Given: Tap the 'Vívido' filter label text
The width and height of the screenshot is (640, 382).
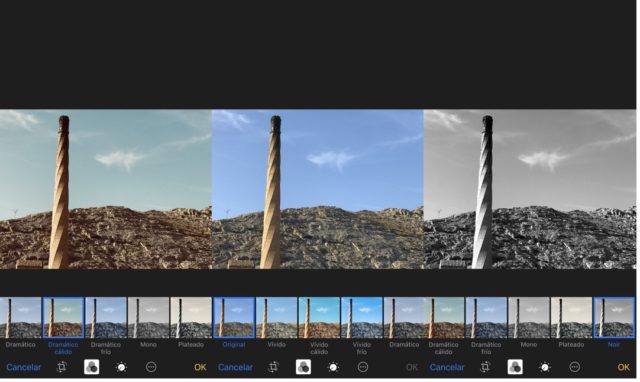Looking at the screenshot, I should click(278, 346).
